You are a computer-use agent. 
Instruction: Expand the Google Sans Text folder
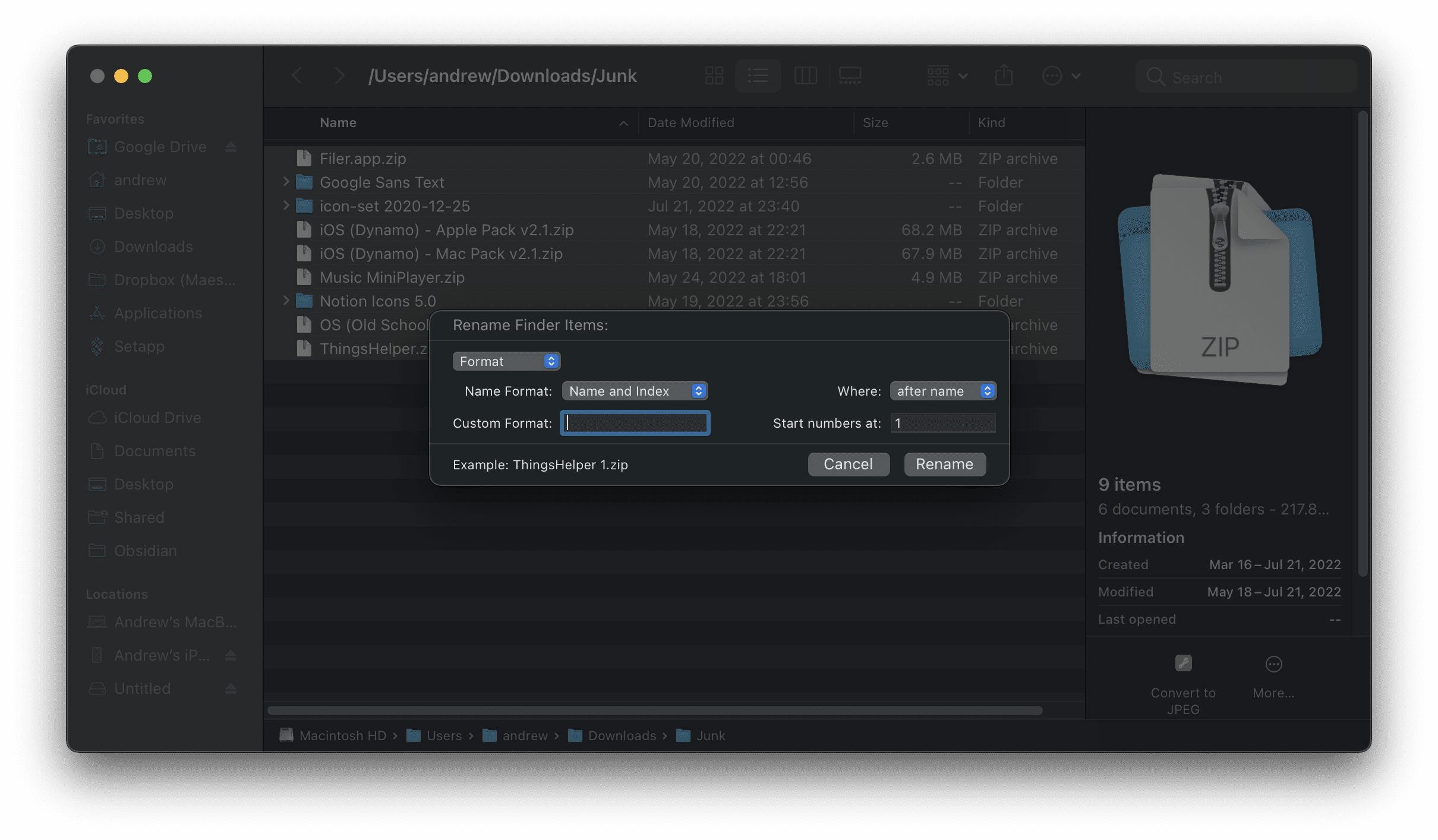click(x=286, y=182)
